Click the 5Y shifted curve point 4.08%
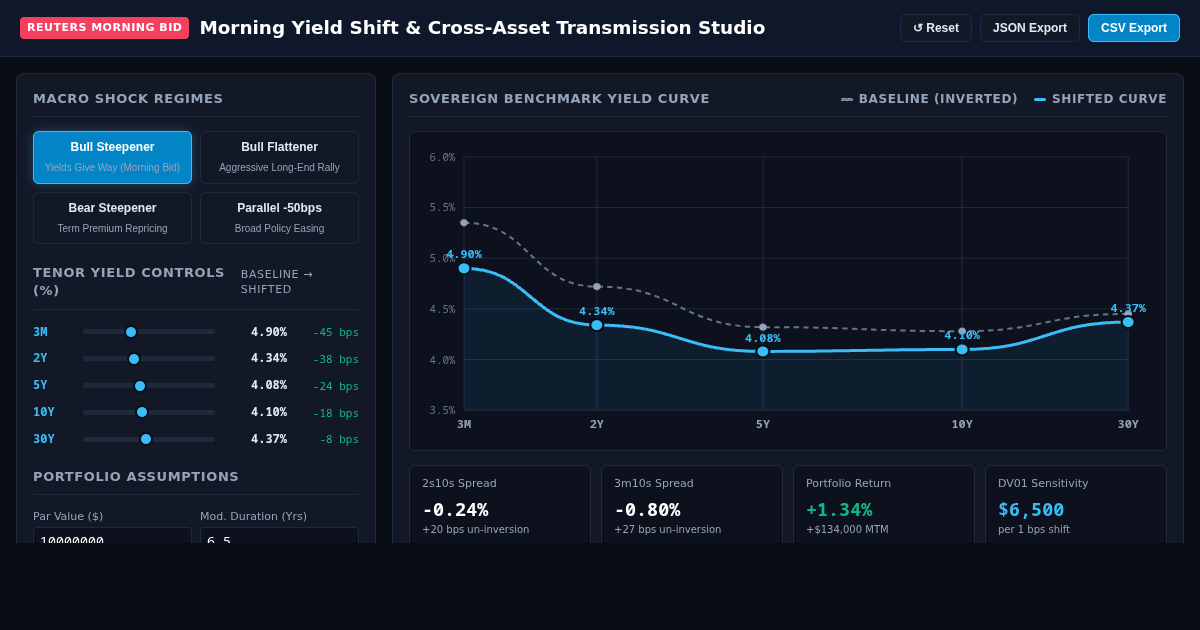The height and width of the screenshot is (630, 1200). (763, 351)
